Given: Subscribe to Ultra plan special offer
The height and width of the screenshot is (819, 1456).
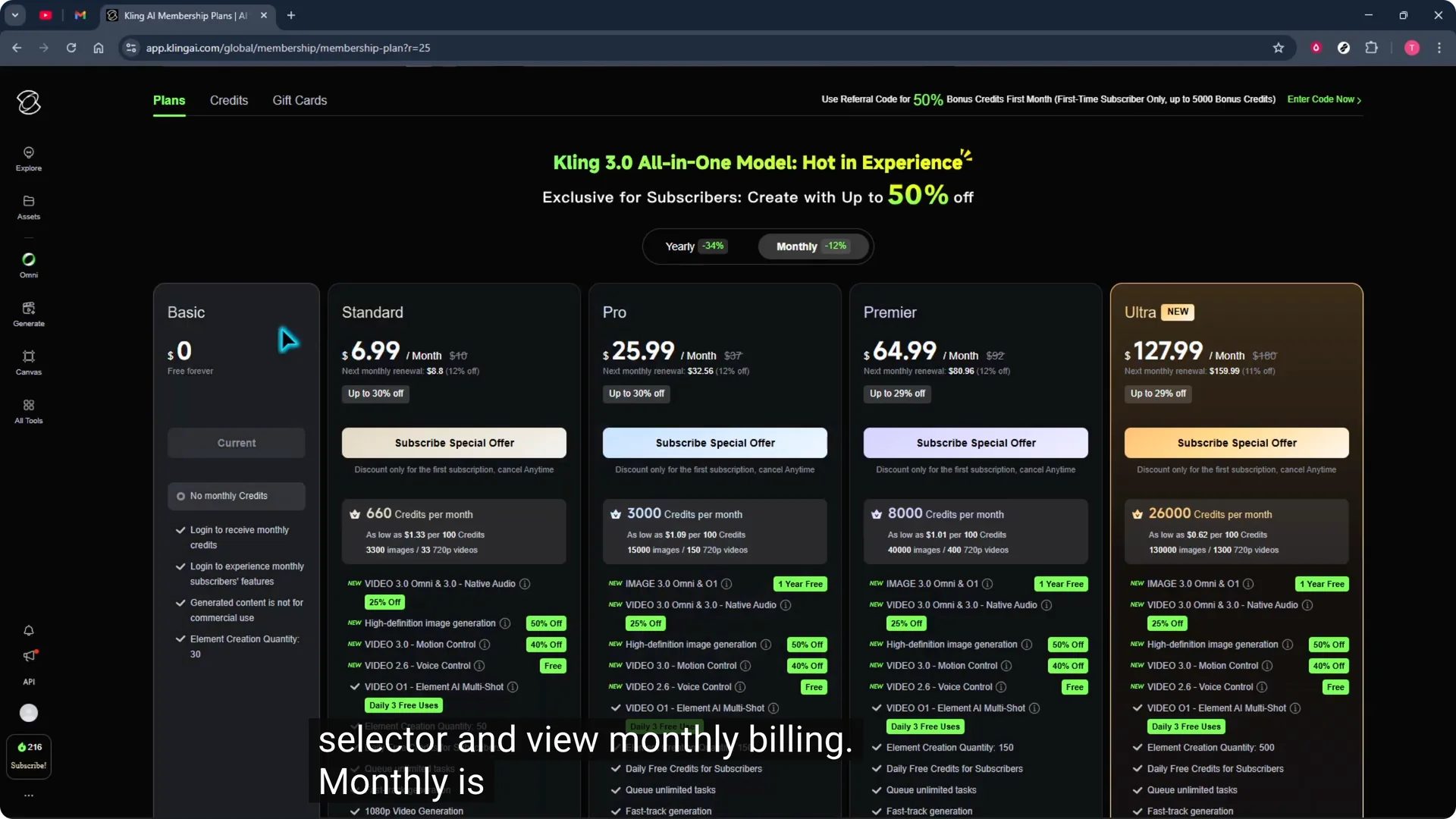Looking at the screenshot, I should [1237, 443].
